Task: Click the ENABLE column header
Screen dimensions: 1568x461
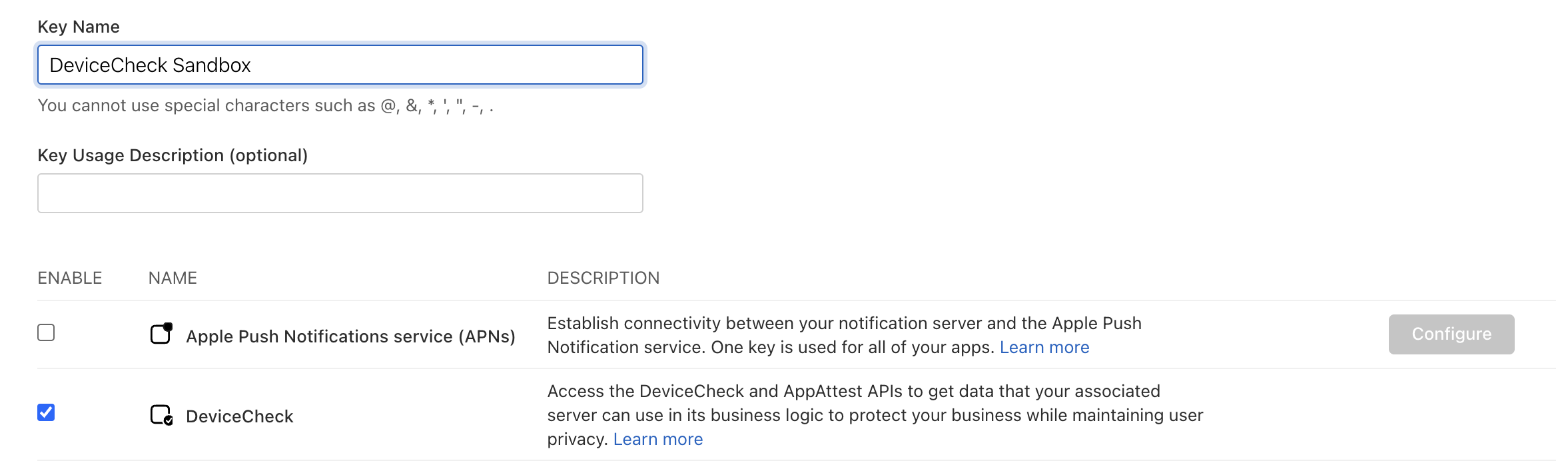Action: (70, 278)
